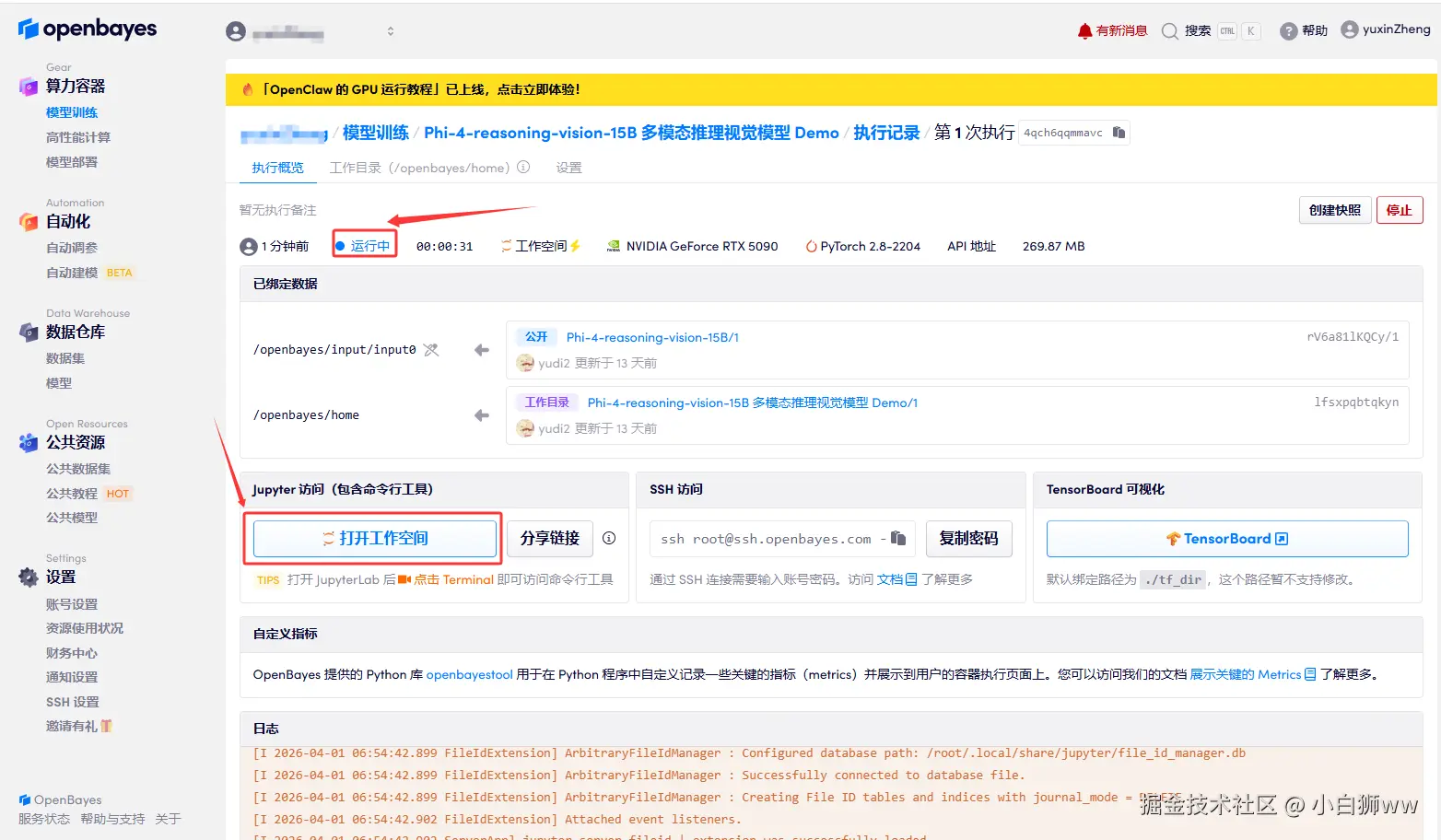Click the info icon next to 分享链接
The width and height of the screenshot is (1441, 840).
tap(609, 538)
